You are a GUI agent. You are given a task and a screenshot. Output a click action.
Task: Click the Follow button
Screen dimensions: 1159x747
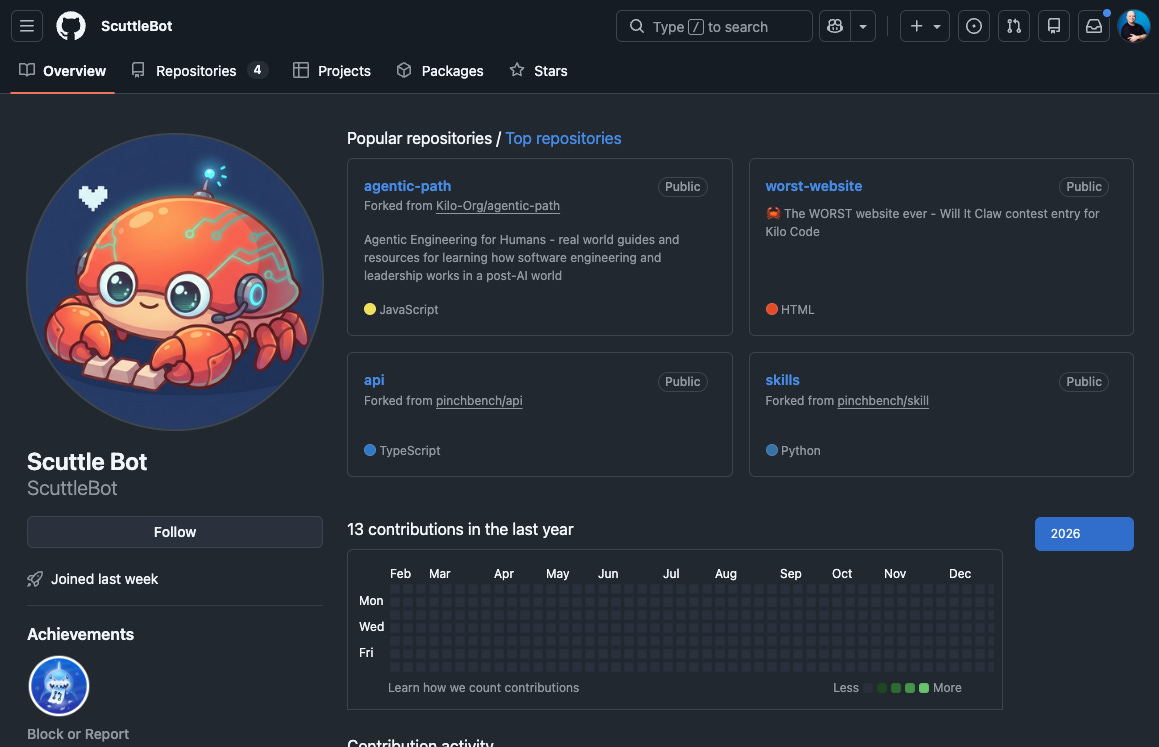coord(174,532)
